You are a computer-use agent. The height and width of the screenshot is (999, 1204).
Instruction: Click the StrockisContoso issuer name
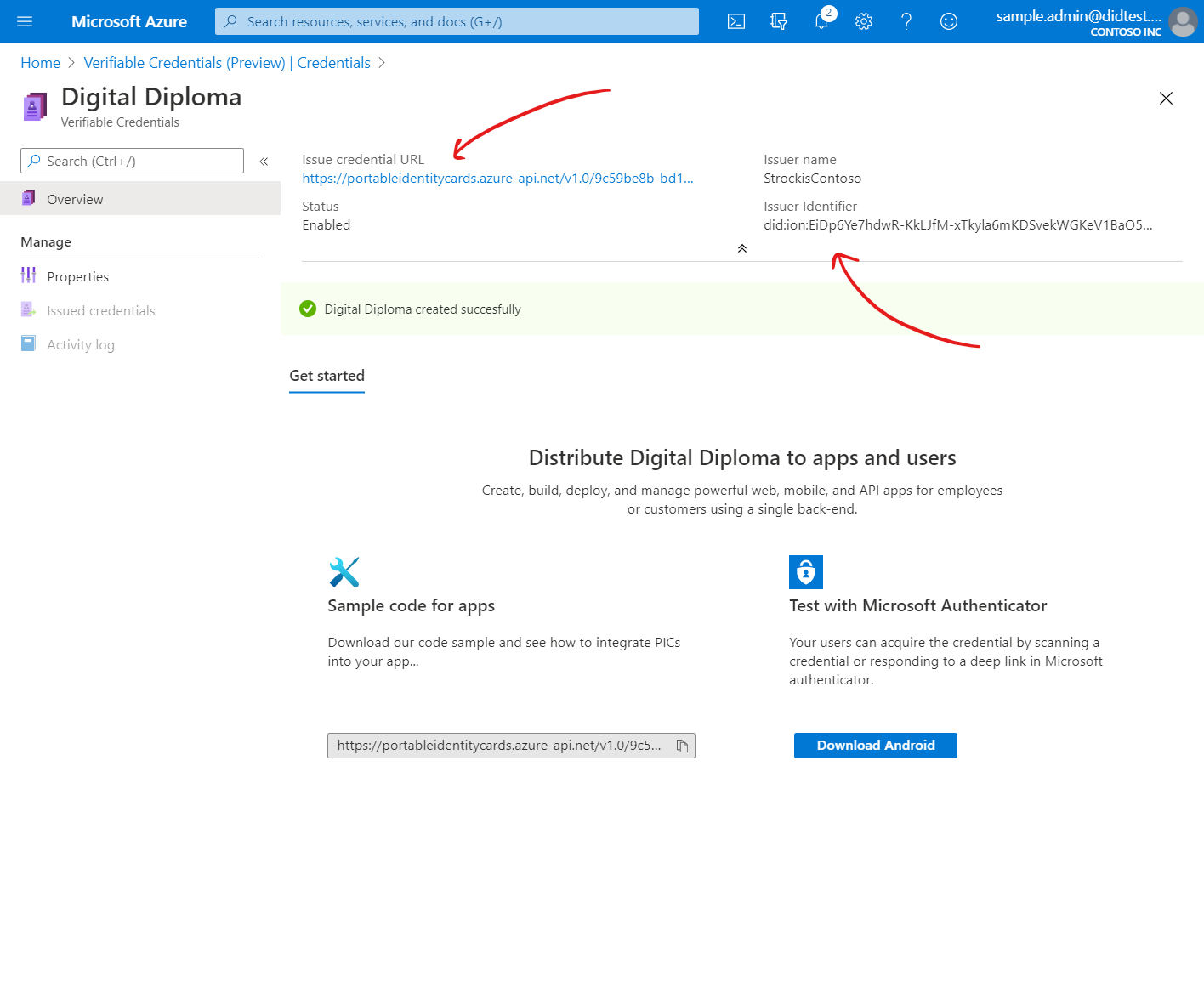tap(812, 179)
